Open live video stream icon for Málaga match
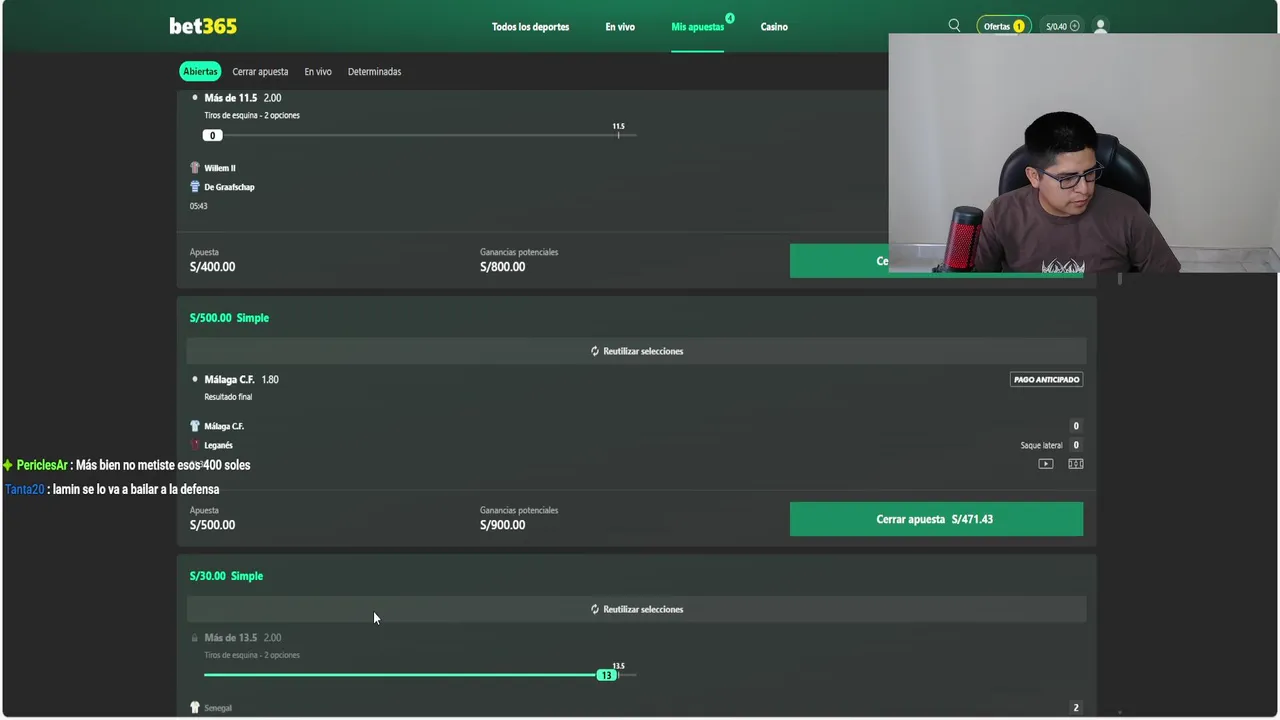Screen dimensions: 1280x720 1045,464
